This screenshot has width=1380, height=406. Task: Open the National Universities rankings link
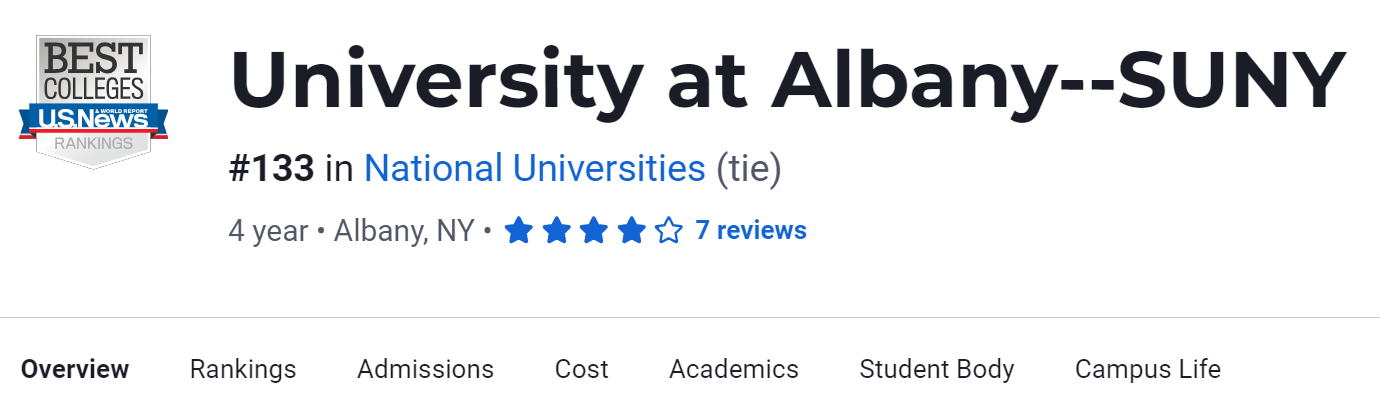pyautogui.click(x=534, y=169)
